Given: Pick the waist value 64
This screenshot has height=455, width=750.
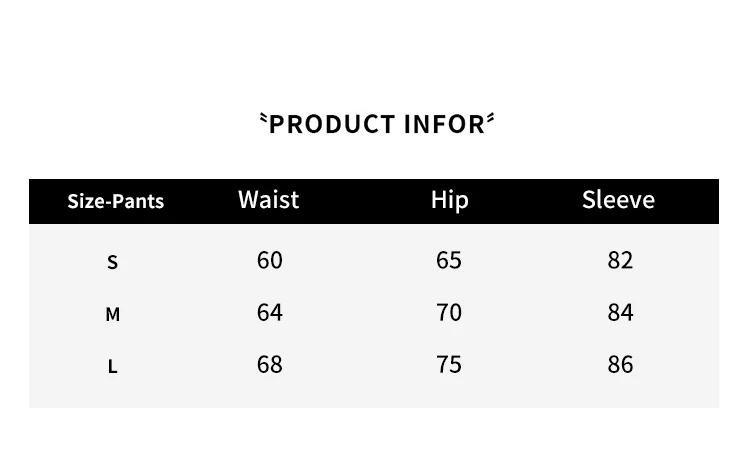Looking at the screenshot, I should pyautogui.click(x=270, y=313).
